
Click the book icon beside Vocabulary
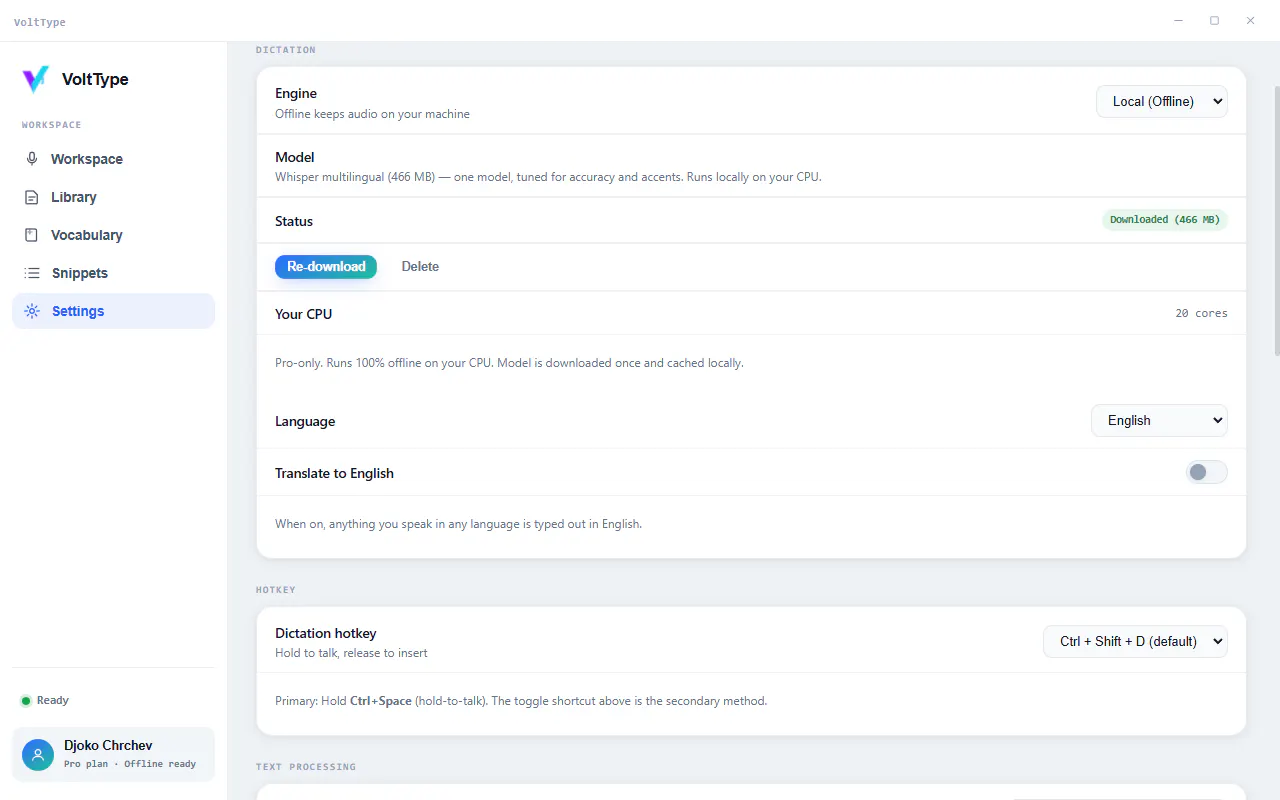click(32, 235)
